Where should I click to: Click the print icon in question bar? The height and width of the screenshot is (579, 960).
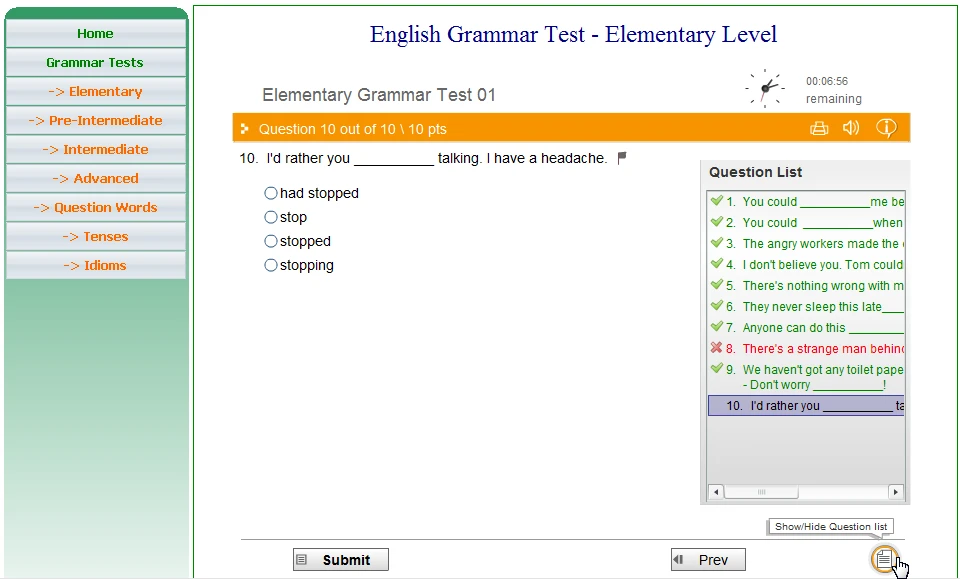(x=819, y=128)
